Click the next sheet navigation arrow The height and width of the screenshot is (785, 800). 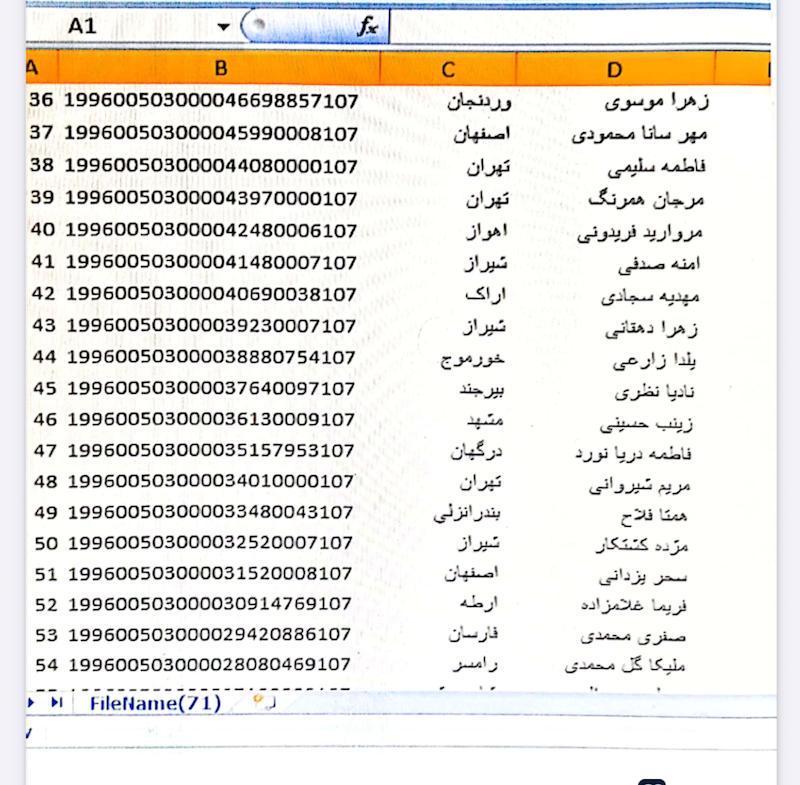[31, 703]
